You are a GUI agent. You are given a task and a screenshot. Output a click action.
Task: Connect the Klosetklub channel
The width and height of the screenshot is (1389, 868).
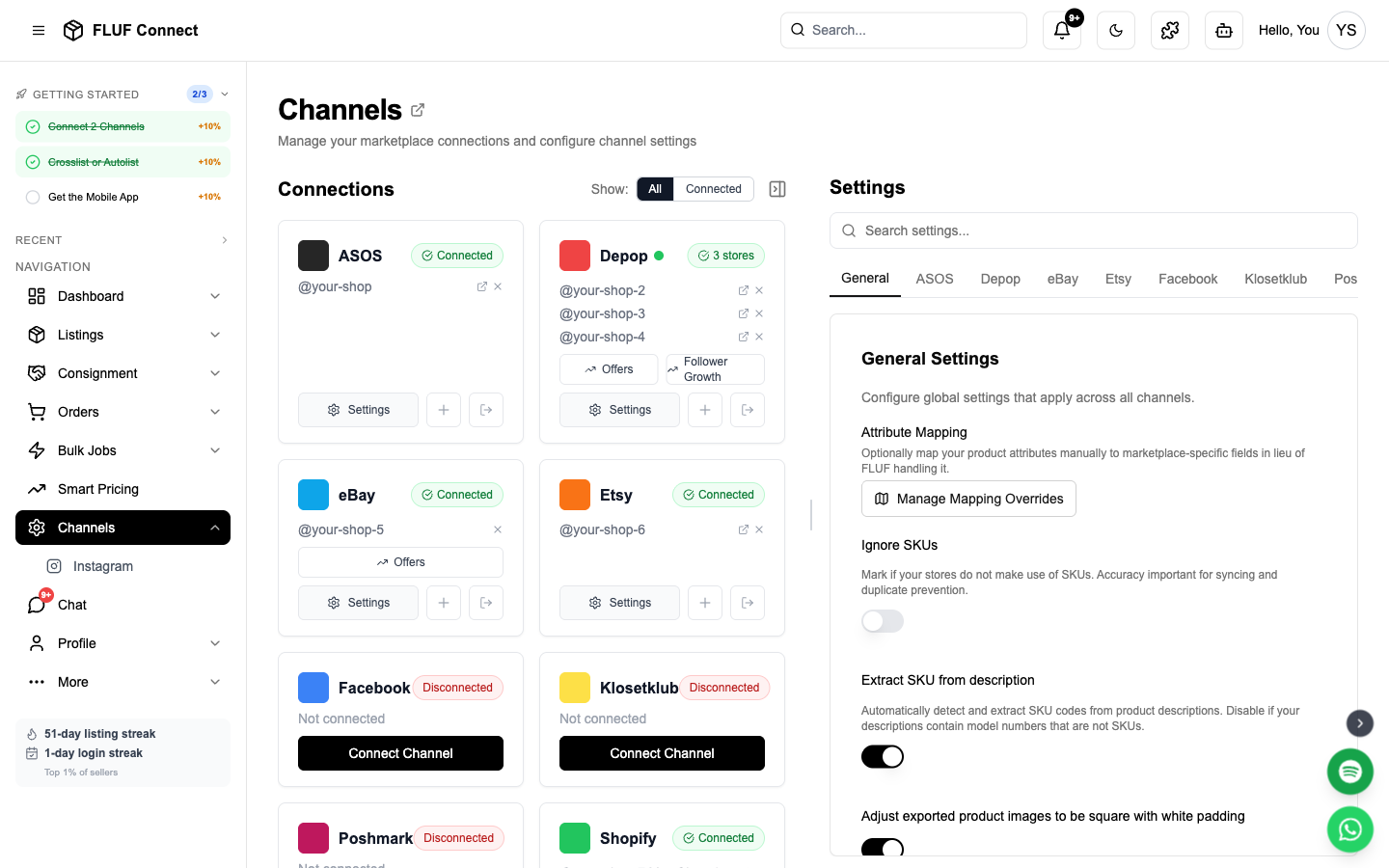coord(662,753)
